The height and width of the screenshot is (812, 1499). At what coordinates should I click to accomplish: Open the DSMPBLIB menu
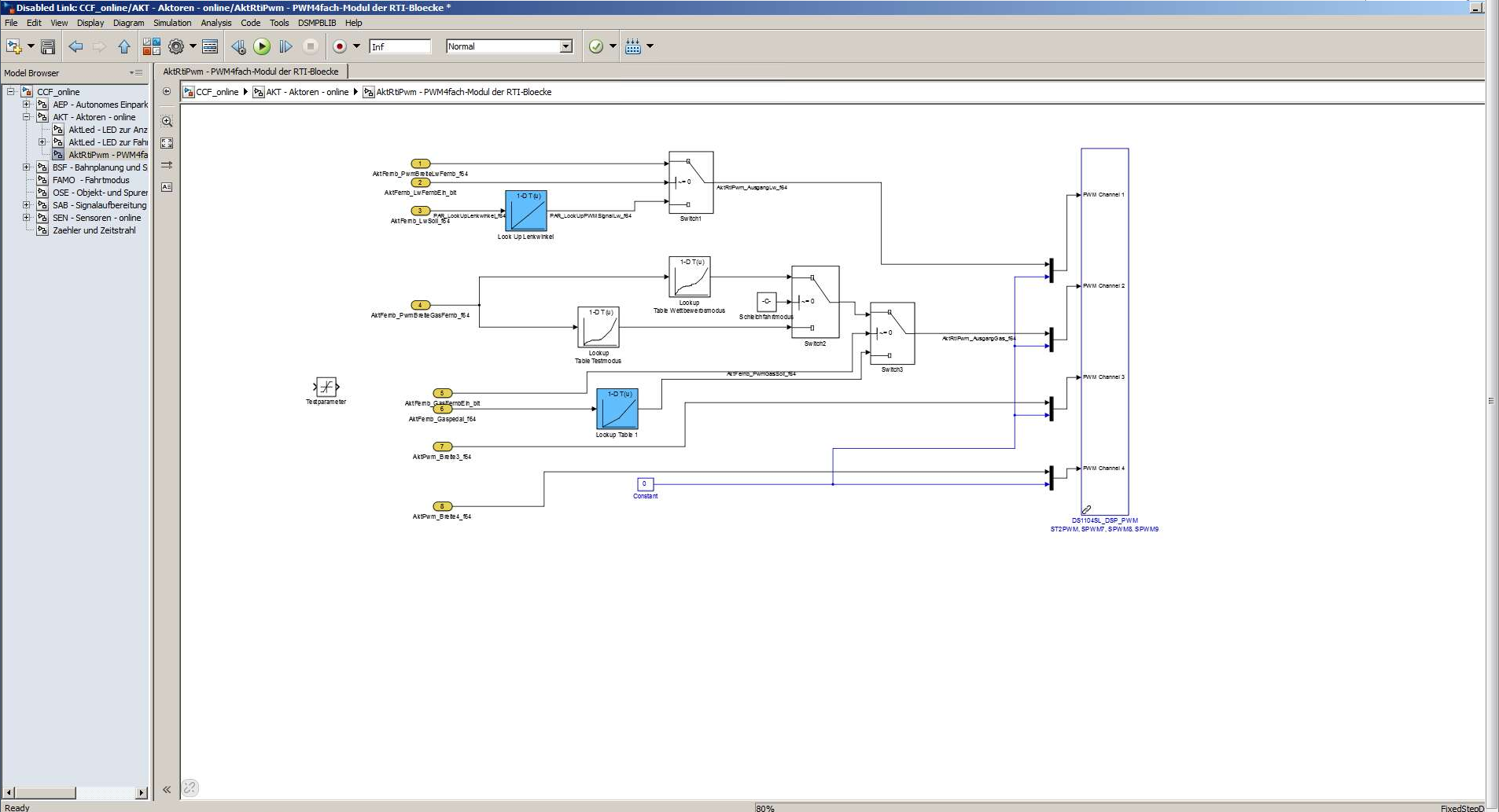point(316,23)
